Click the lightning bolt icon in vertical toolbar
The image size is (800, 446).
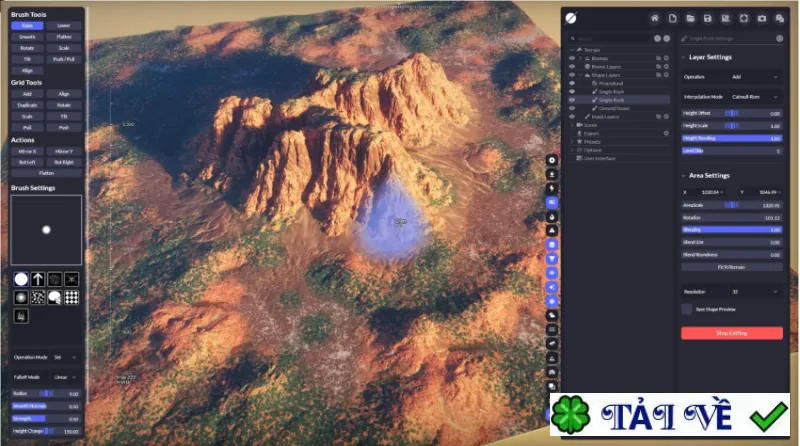tap(552, 188)
